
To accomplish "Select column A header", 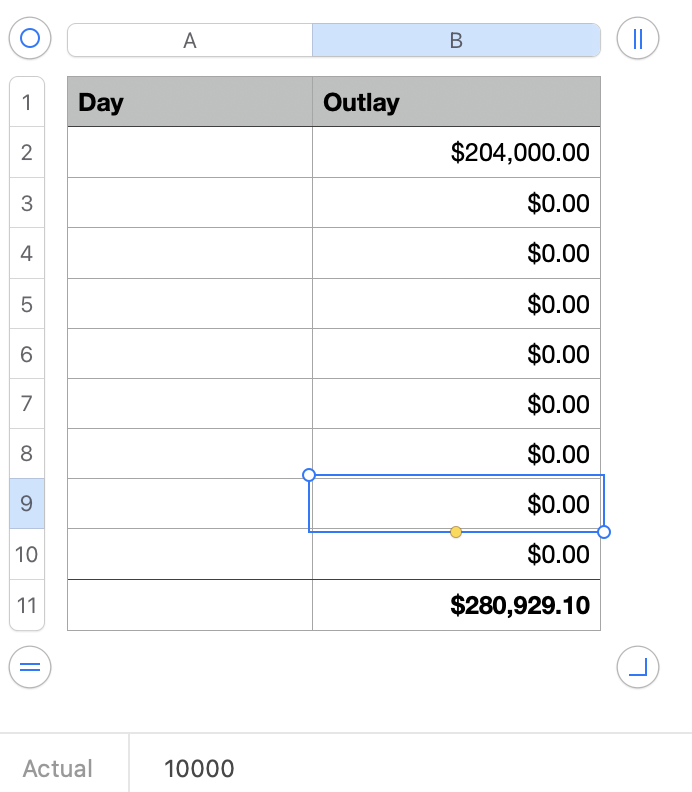I will [189, 40].
